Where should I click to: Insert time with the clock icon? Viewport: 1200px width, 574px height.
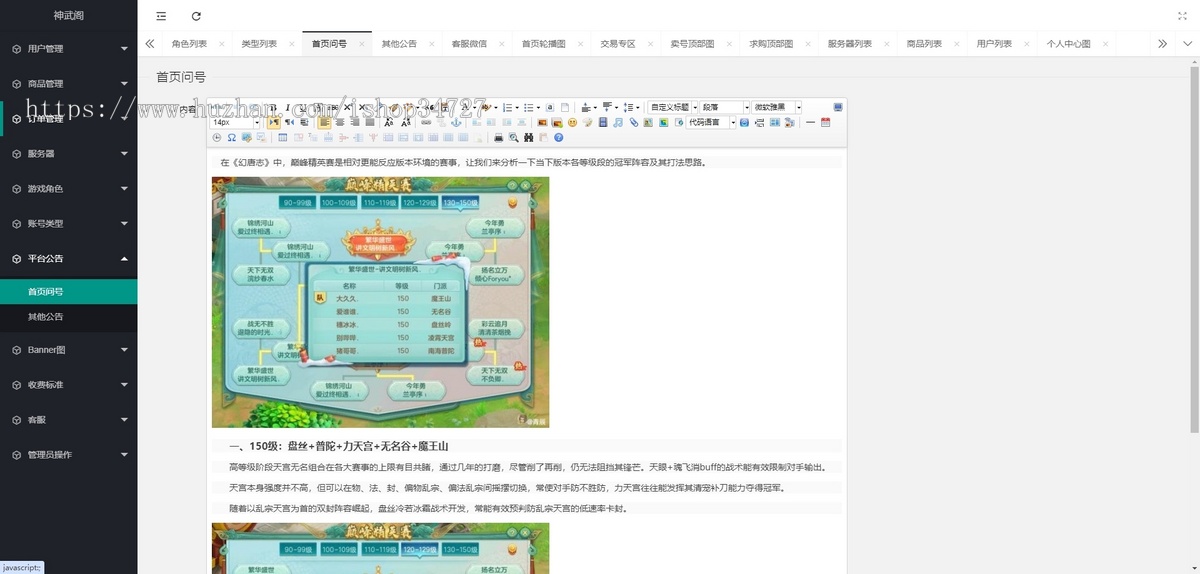click(217, 137)
